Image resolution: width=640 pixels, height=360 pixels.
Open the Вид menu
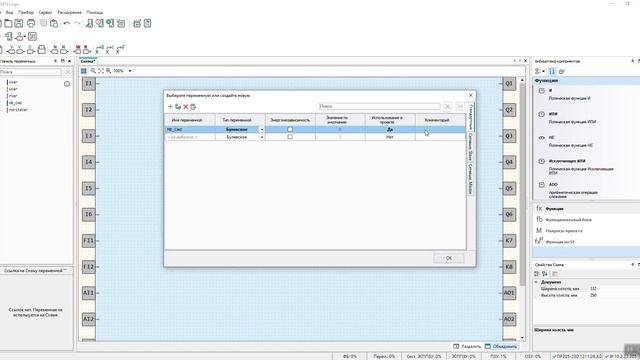9,12
